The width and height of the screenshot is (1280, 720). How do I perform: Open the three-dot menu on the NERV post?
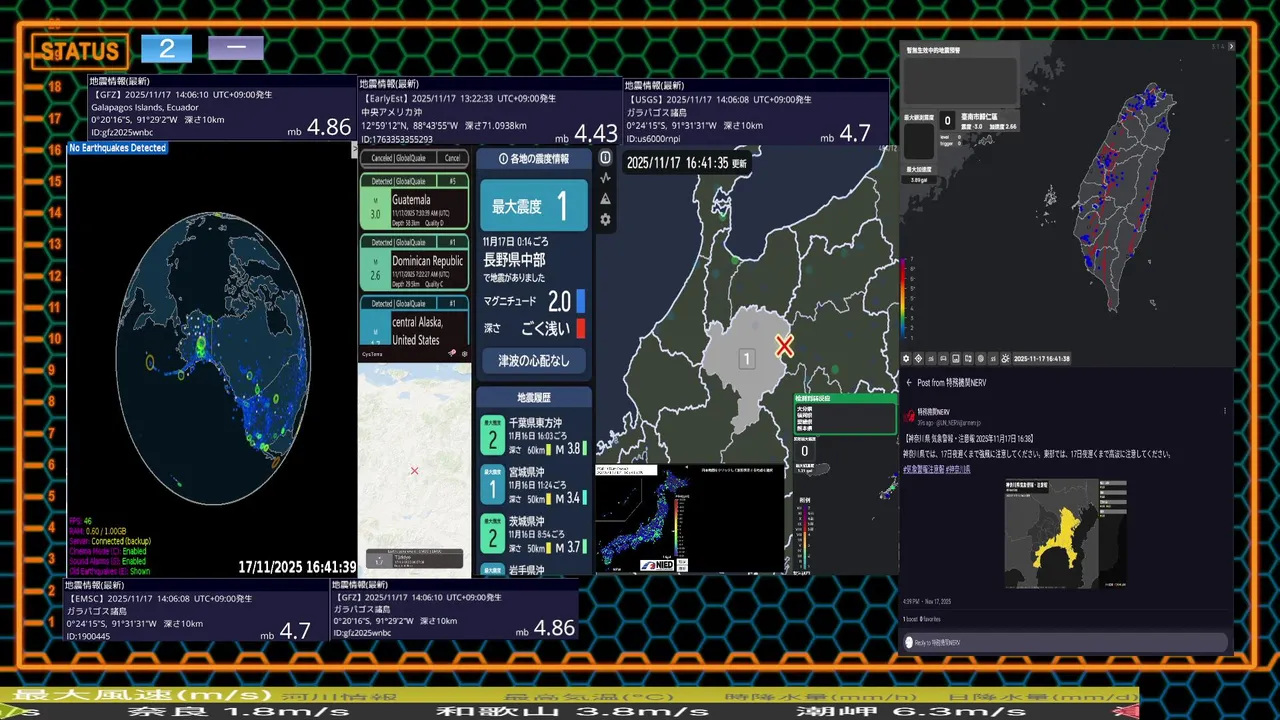(x=1224, y=411)
